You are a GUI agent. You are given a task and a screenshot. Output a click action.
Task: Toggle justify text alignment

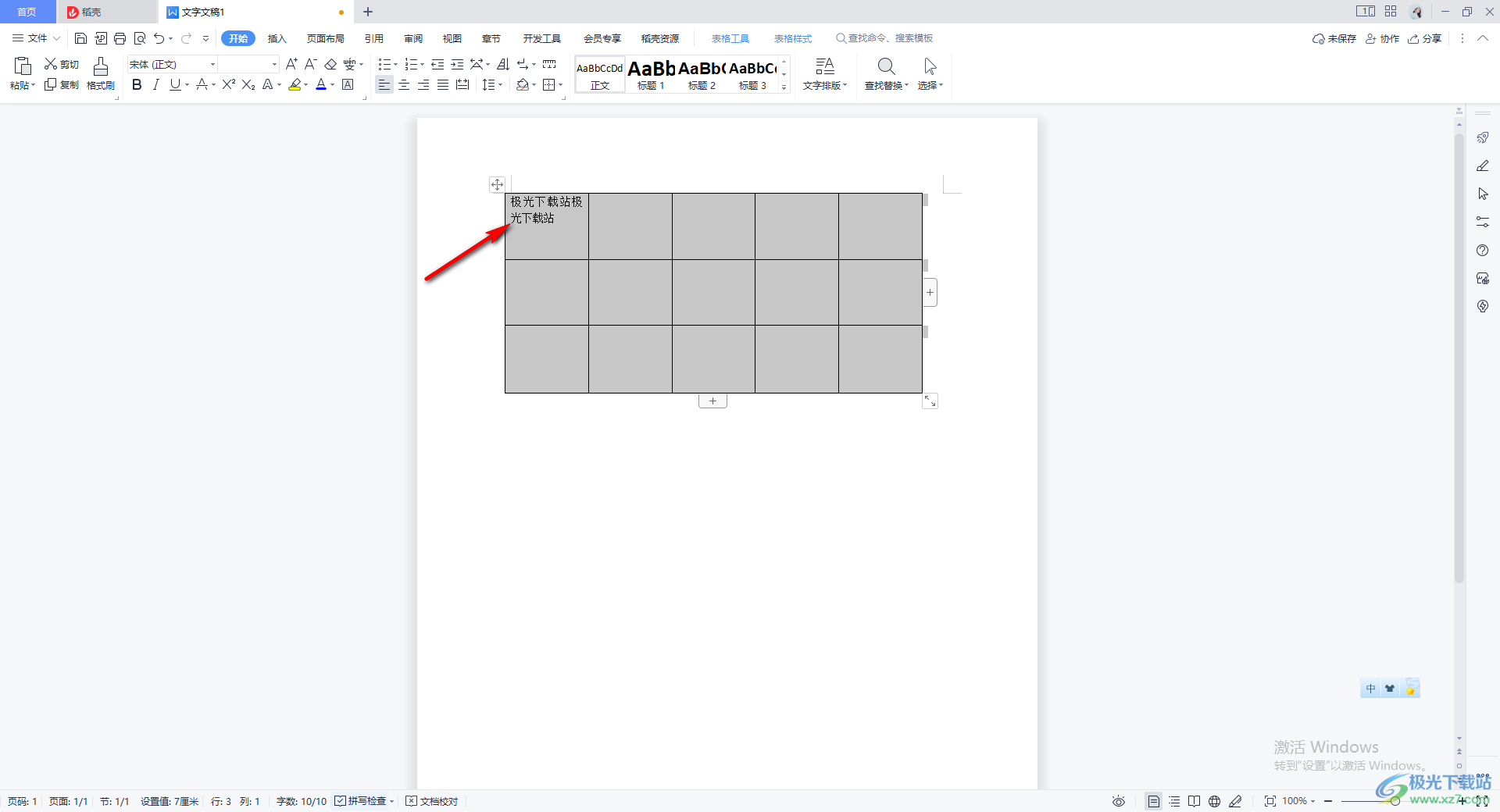pyautogui.click(x=443, y=84)
